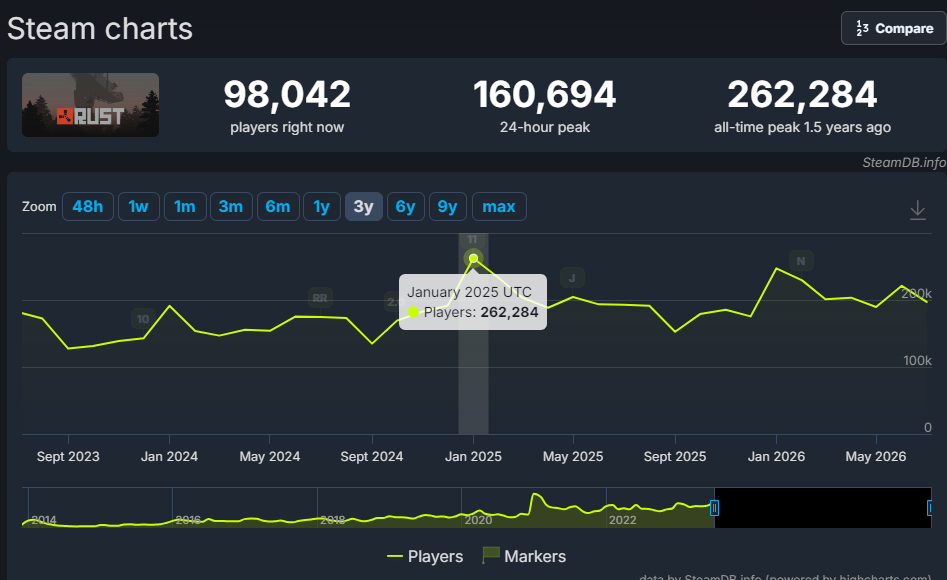Toggle the Markers series in the legend
This screenshot has height=580, width=947.
tap(524, 556)
